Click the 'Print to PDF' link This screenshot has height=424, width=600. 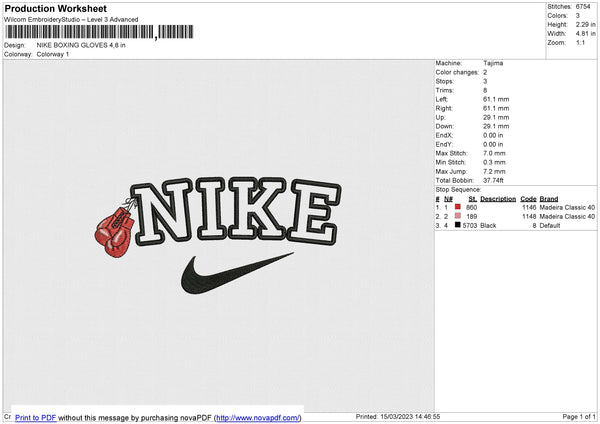coord(36,417)
